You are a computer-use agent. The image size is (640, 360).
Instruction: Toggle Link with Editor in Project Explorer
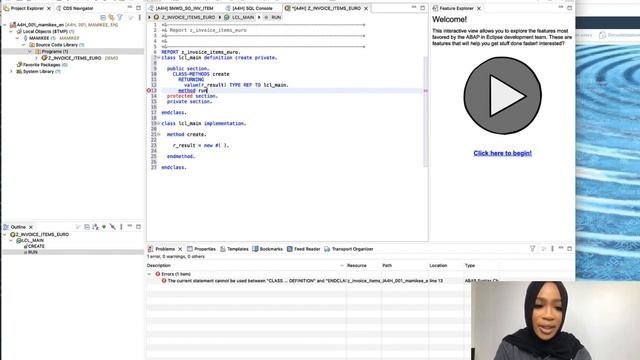tap(111, 18)
